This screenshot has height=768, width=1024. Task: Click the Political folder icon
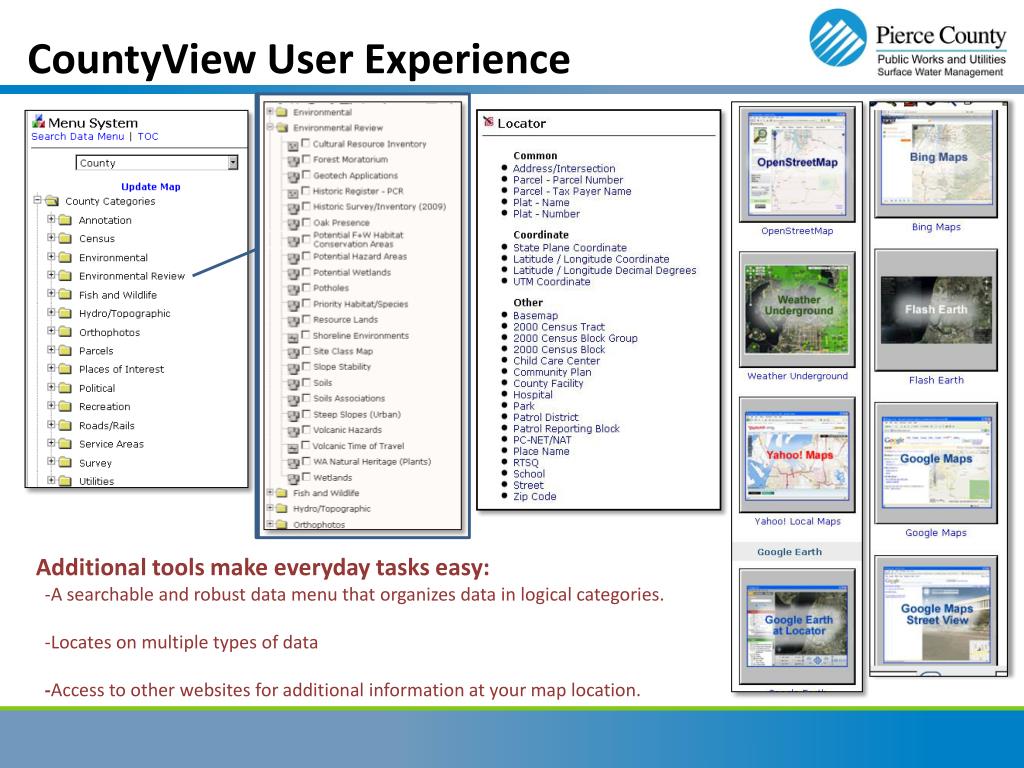point(65,388)
